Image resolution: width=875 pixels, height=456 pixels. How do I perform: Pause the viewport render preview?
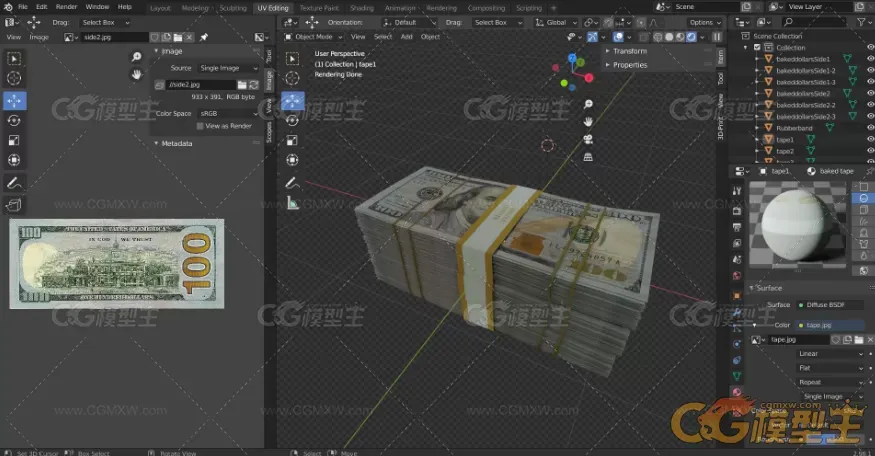[717, 37]
